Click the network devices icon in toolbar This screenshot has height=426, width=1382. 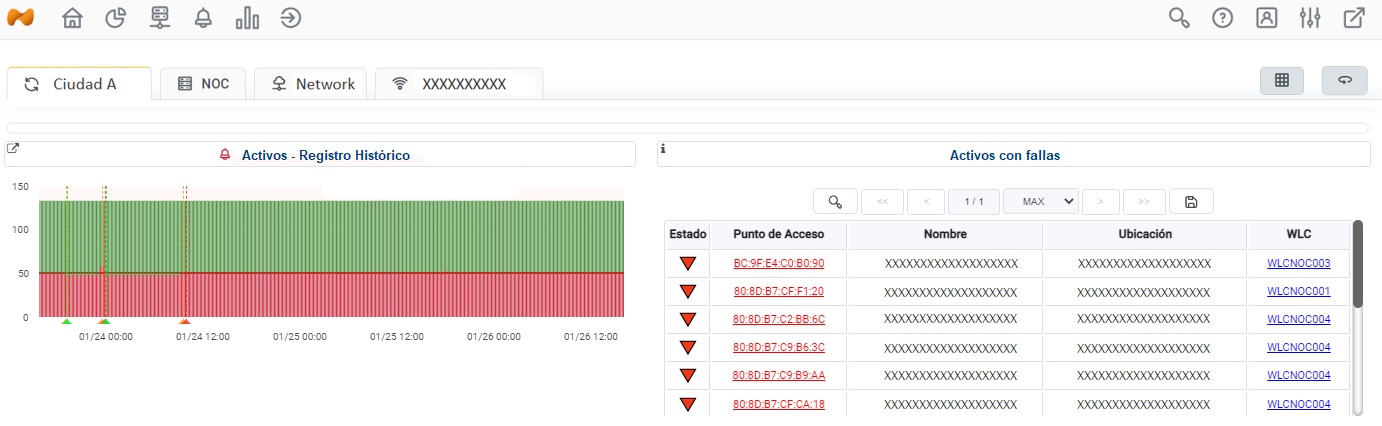(x=160, y=18)
